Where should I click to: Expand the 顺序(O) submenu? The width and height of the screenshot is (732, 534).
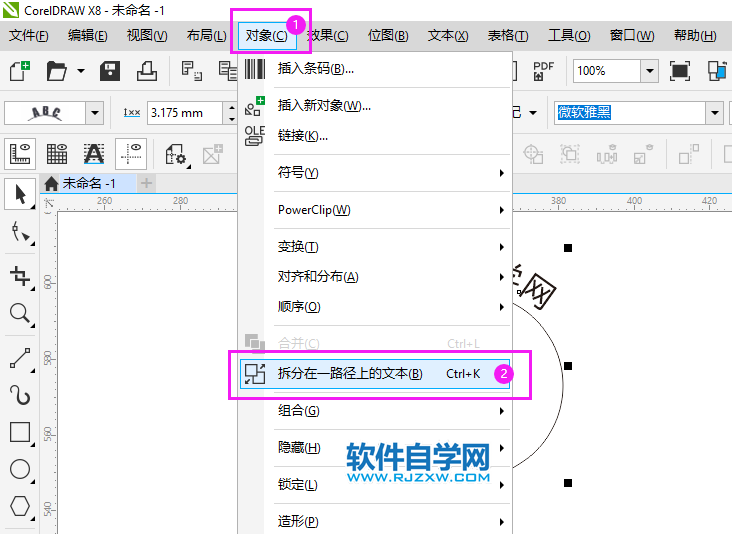(375, 307)
